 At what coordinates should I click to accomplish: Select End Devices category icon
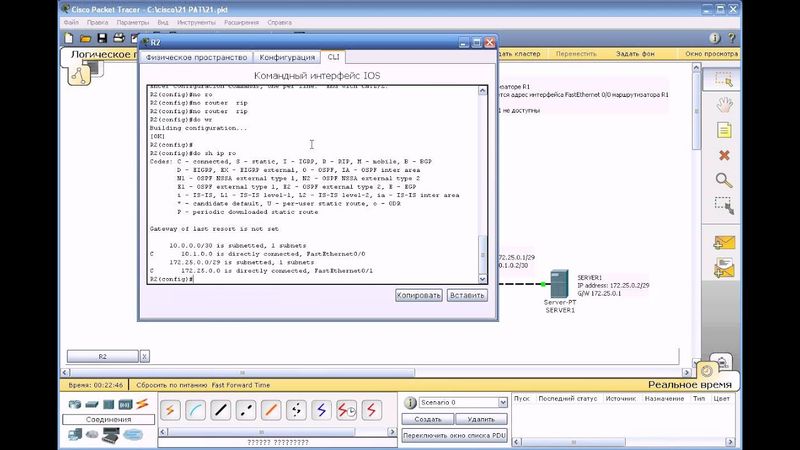tap(75, 435)
